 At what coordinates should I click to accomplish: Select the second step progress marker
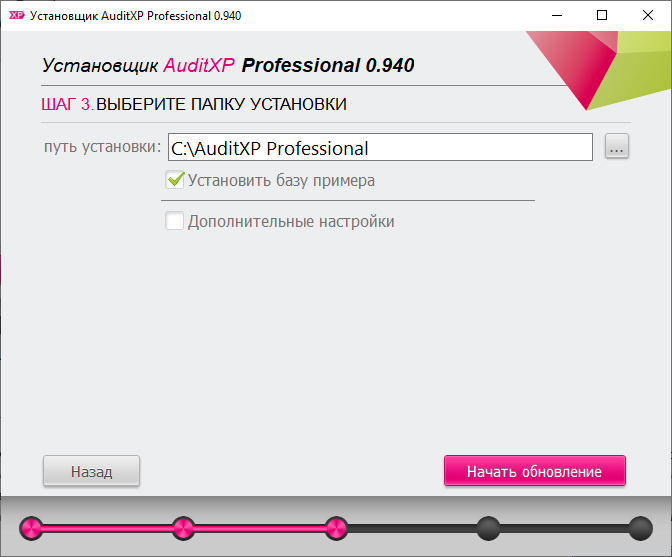point(183,528)
